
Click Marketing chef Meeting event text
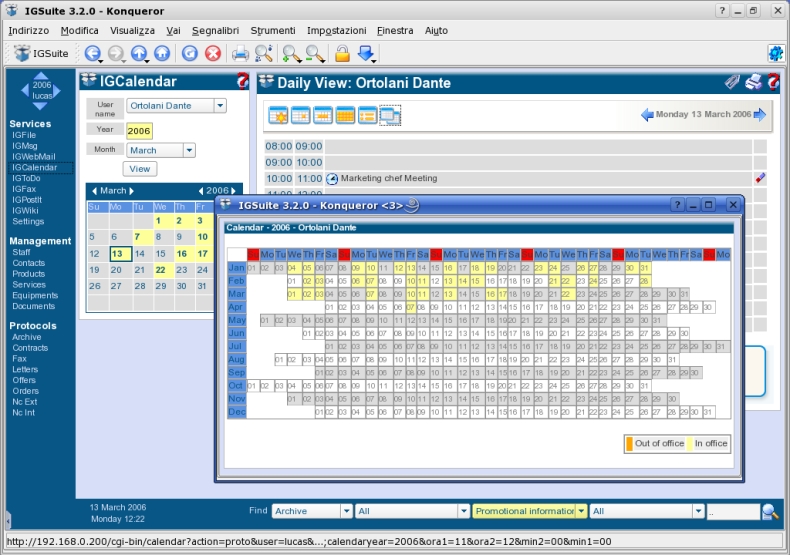[x=389, y=178]
